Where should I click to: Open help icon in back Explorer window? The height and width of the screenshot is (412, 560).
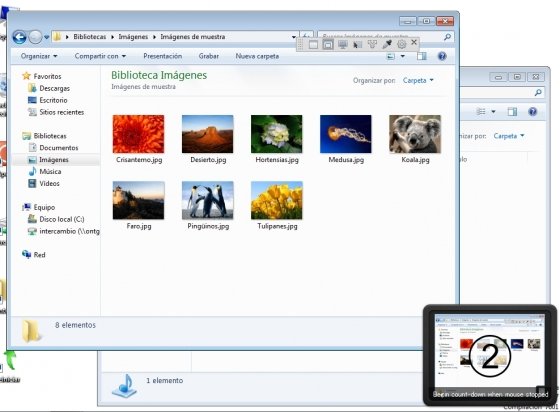pos(532,112)
